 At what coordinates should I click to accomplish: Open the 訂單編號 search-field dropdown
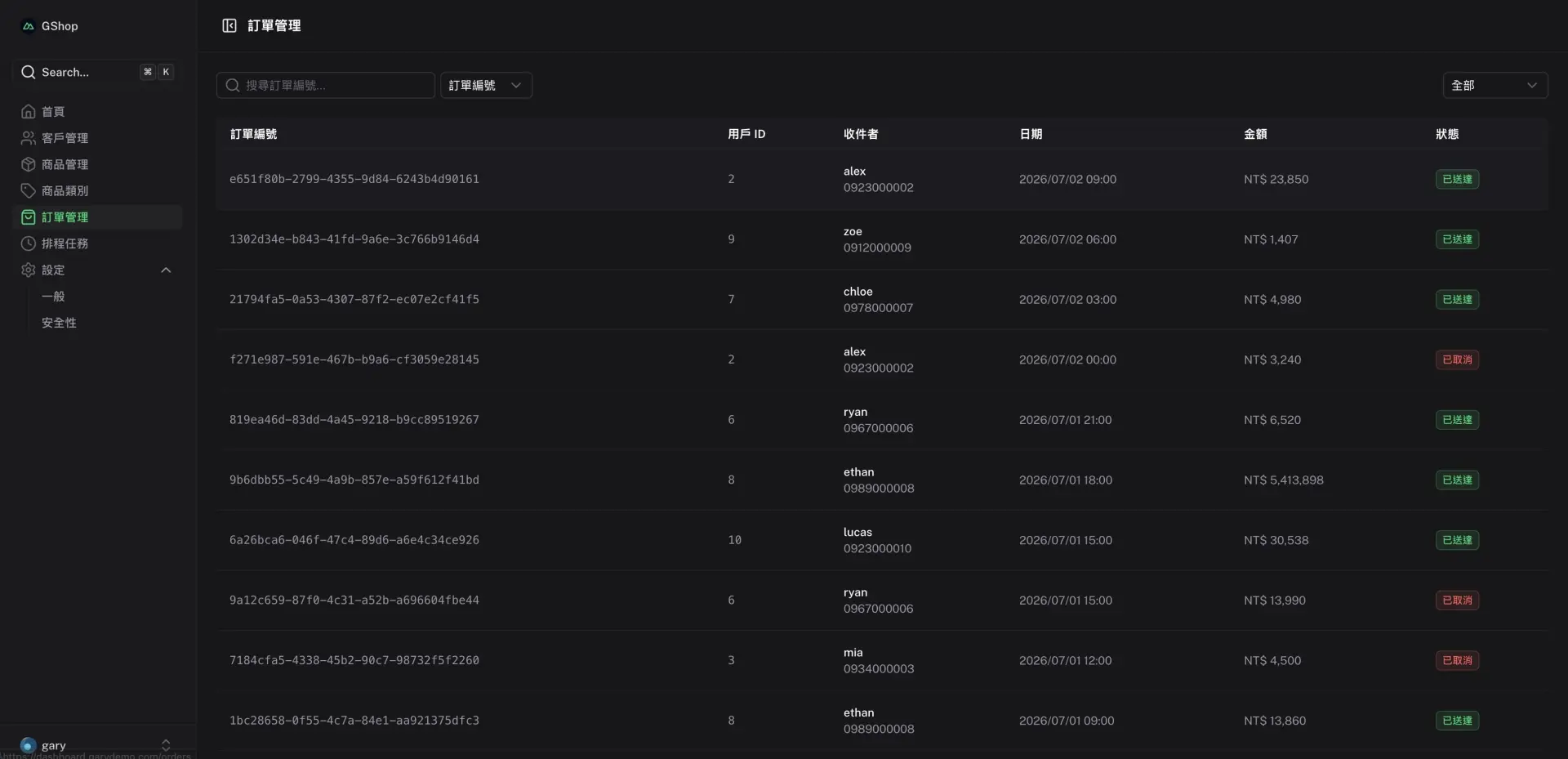486,85
